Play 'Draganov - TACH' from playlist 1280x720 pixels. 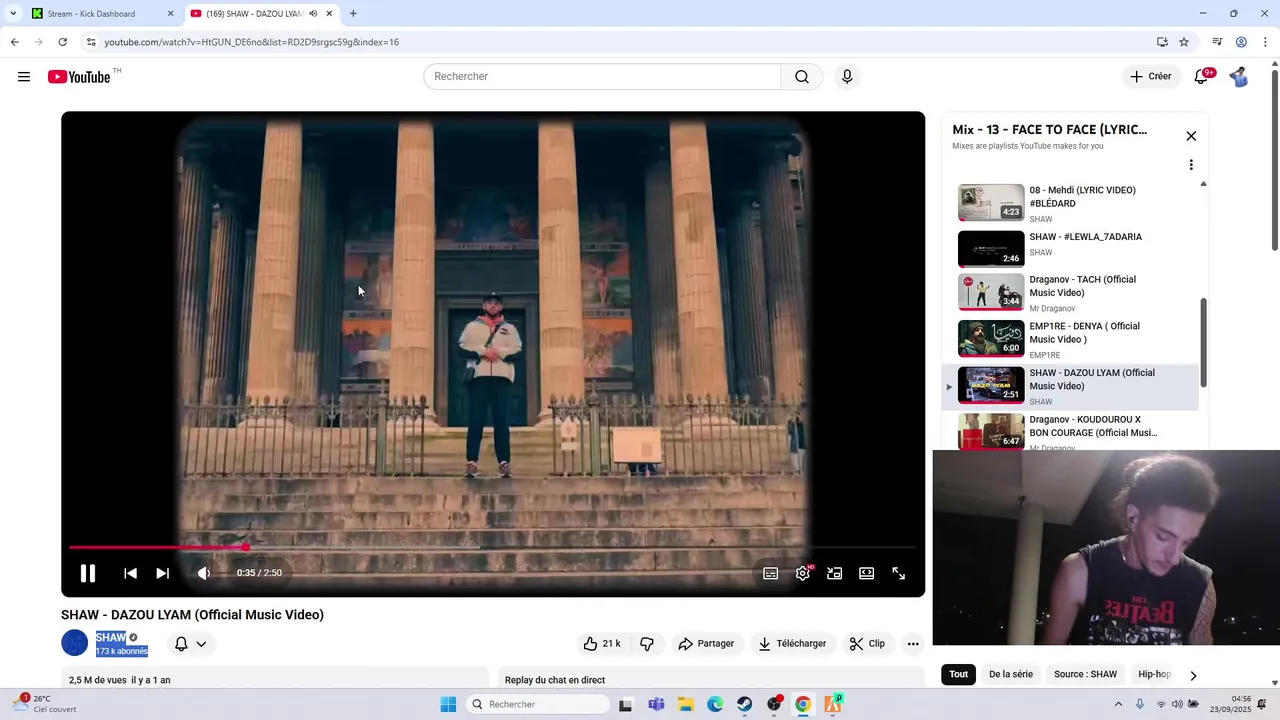(1070, 295)
